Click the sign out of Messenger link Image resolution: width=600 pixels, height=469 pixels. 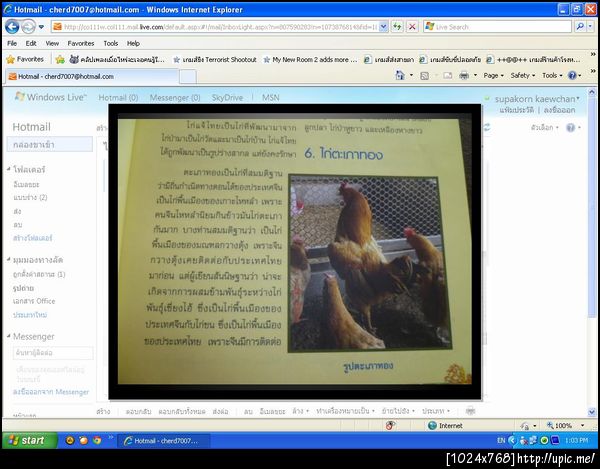click(51, 392)
